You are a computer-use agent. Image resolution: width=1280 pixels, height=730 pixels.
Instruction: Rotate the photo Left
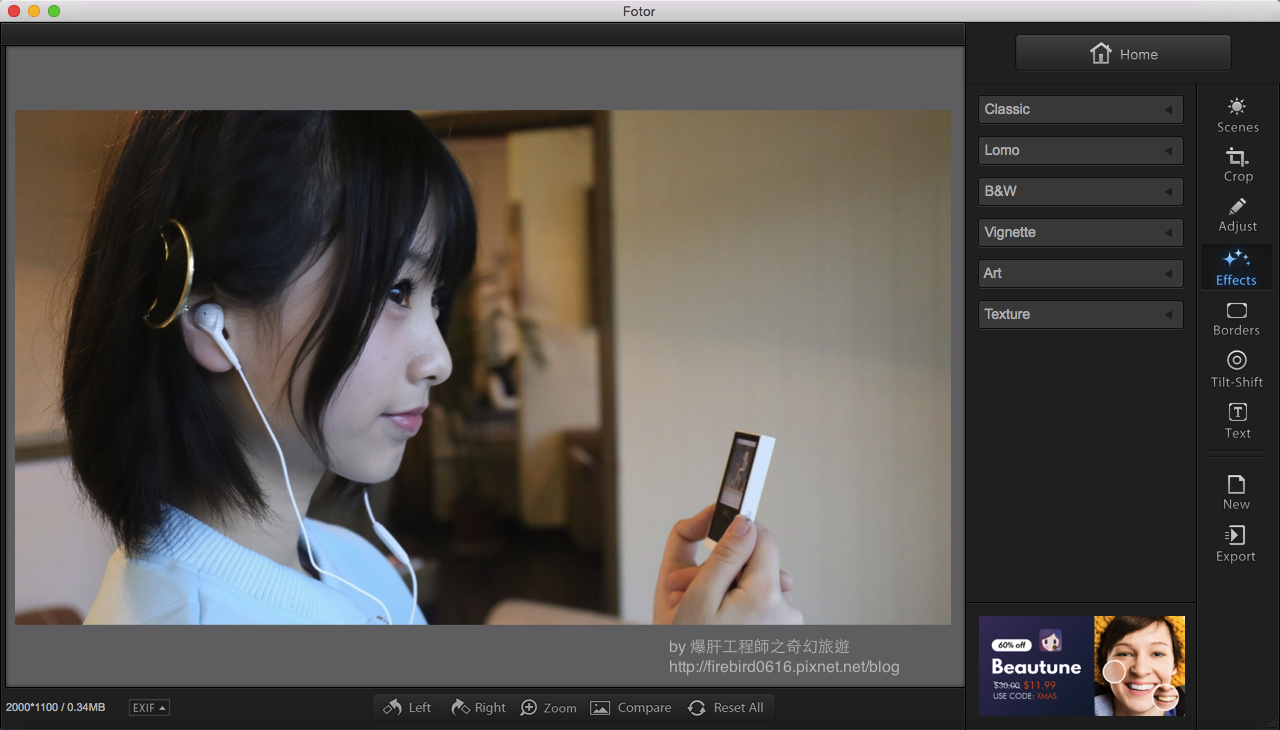pyautogui.click(x=407, y=708)
